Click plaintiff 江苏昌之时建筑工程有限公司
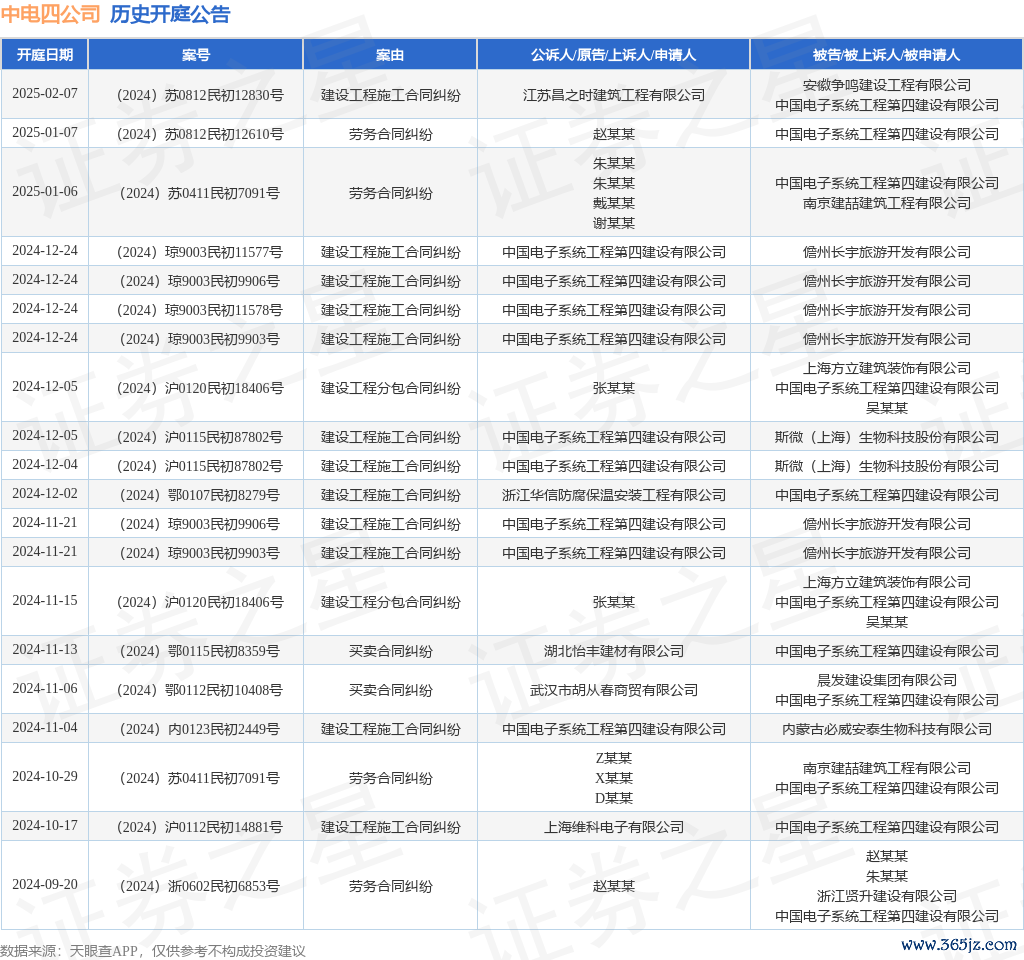Image resolution: width=1024 pixels, height=960 pixels. tap(613, 95)
